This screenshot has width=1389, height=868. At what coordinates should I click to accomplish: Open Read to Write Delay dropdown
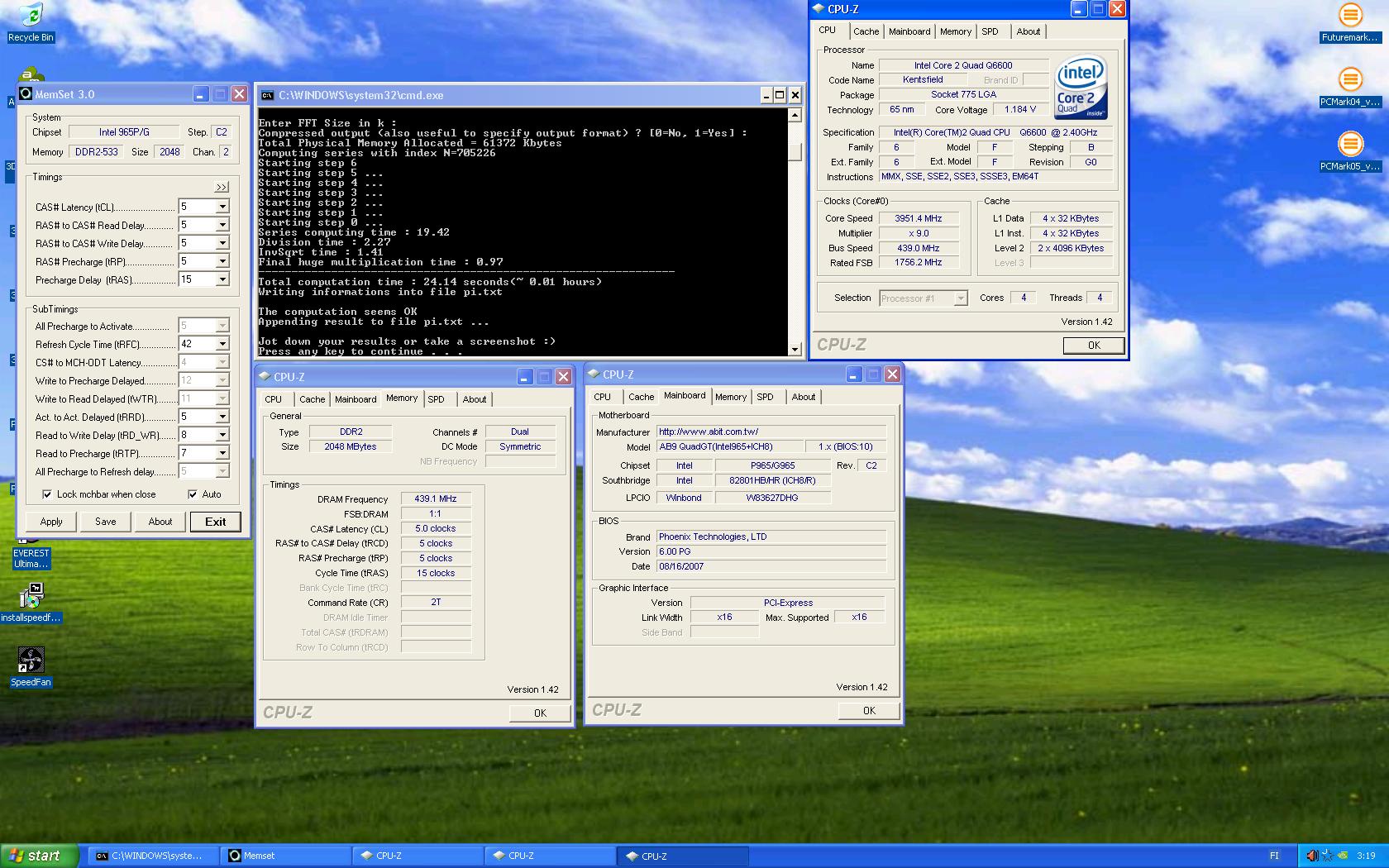click(x=222, y=435)
